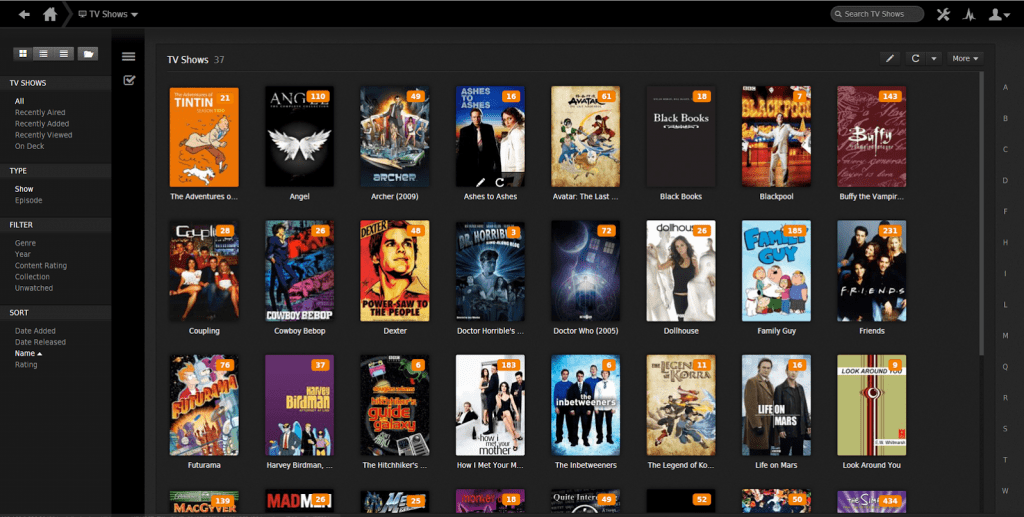Open the user account menu icon
This screenshot has width=1024, height=517.
point(999,14)
